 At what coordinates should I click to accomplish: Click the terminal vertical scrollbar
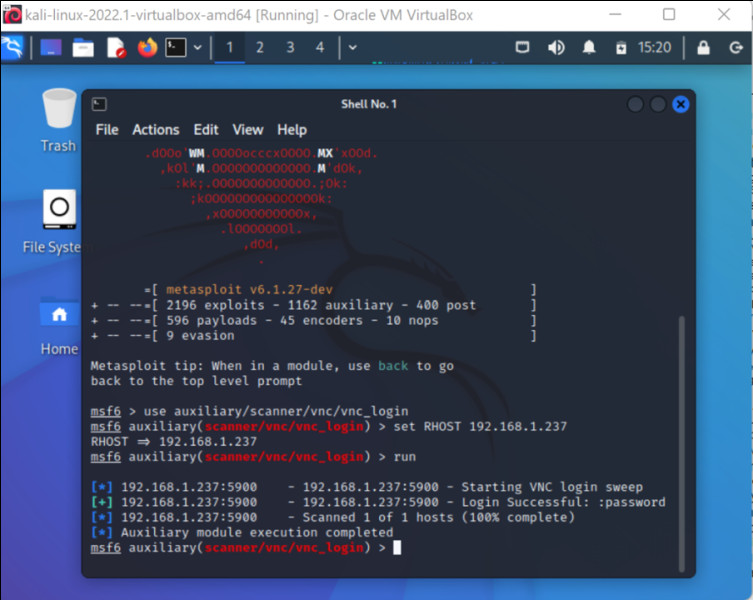pyautogui.click(x=681, y=443)
